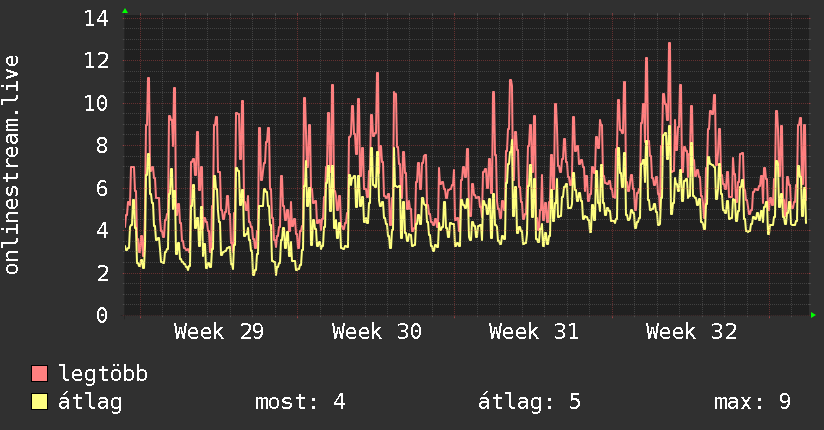Select the Week 32 axis label

click(691, 332)
